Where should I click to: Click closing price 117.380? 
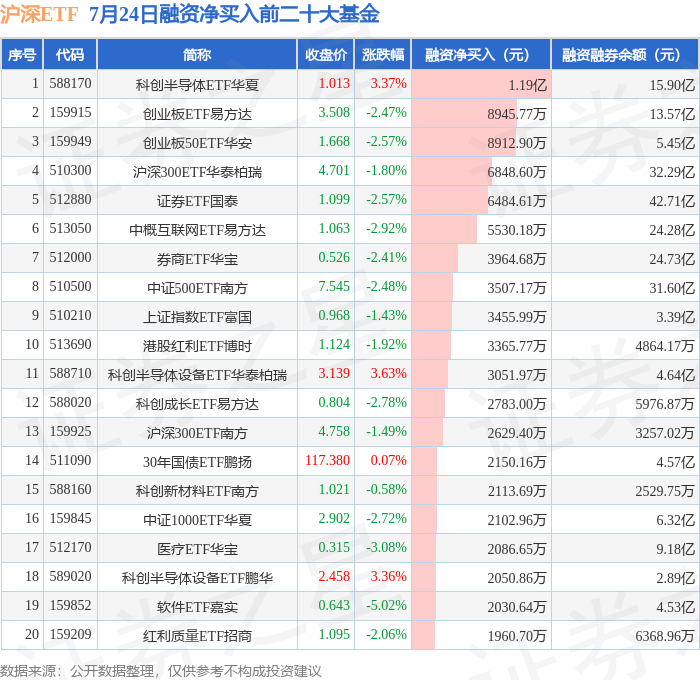327,460
